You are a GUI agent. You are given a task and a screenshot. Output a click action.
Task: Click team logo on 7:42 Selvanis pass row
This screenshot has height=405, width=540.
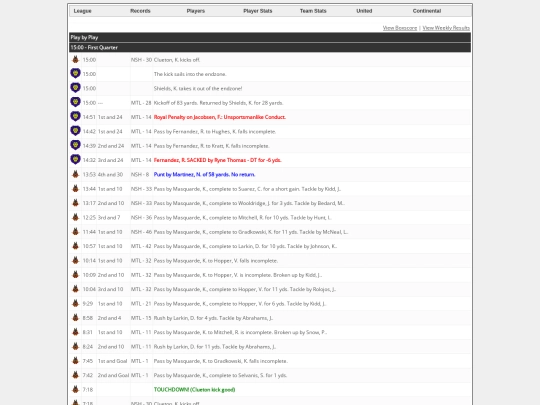point(75,375)
